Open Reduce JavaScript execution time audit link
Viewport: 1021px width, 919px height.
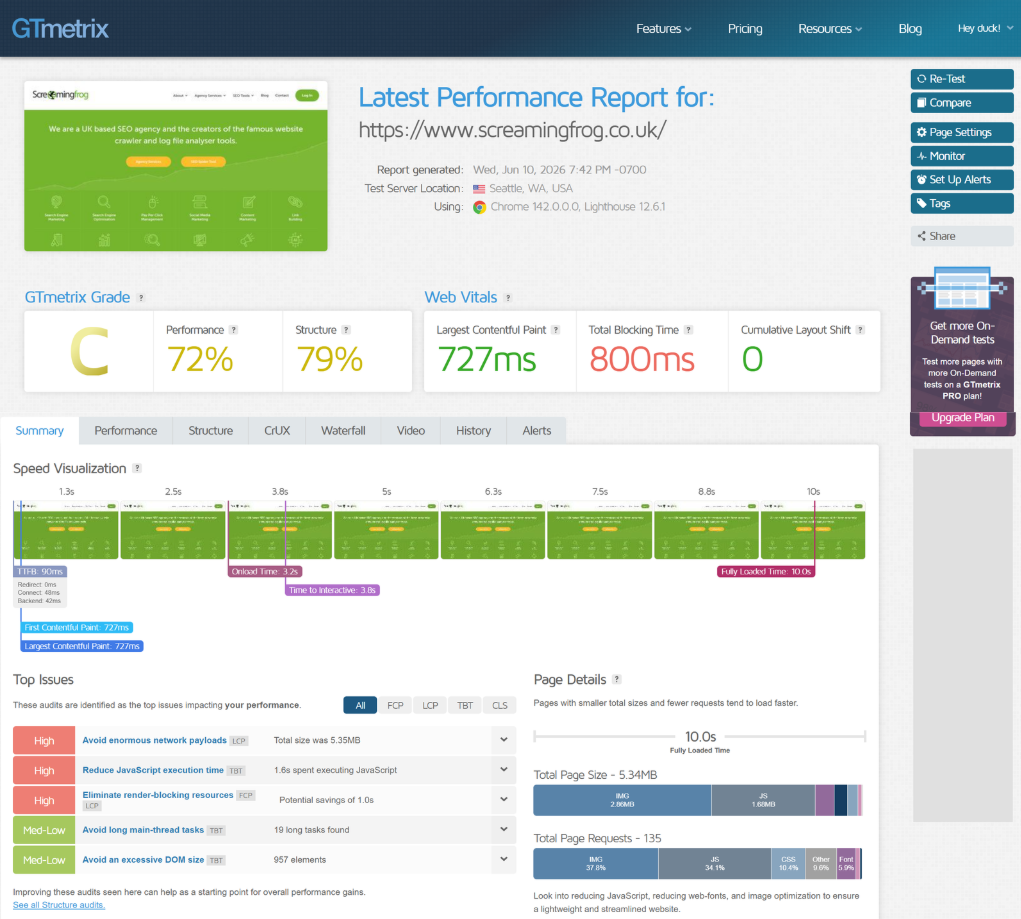click(x=153, y=771)
